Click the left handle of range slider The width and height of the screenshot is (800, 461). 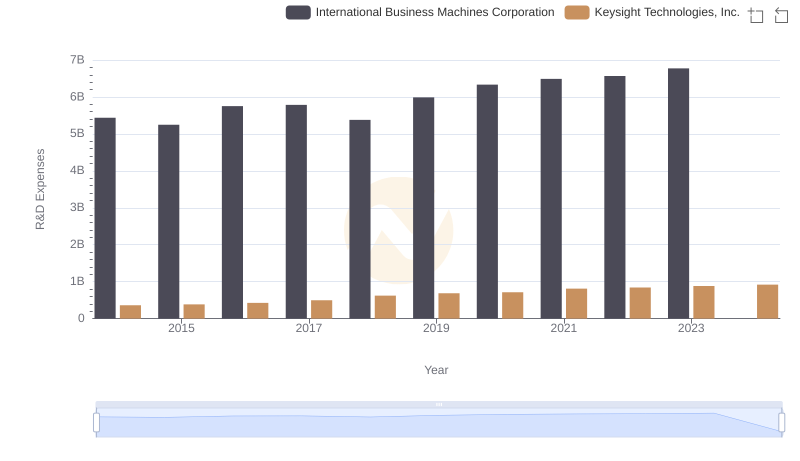(96, 423)
